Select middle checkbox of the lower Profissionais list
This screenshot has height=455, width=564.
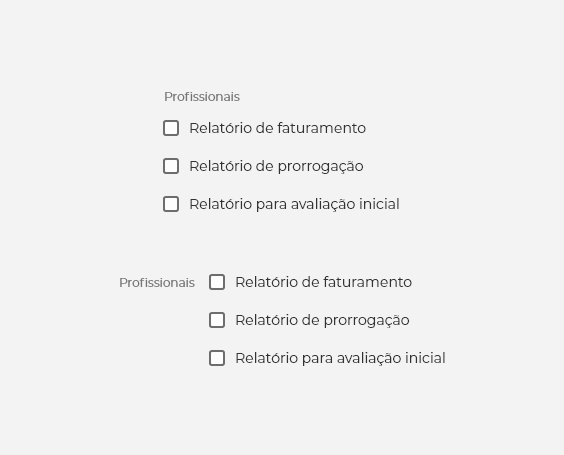point(217,320)
